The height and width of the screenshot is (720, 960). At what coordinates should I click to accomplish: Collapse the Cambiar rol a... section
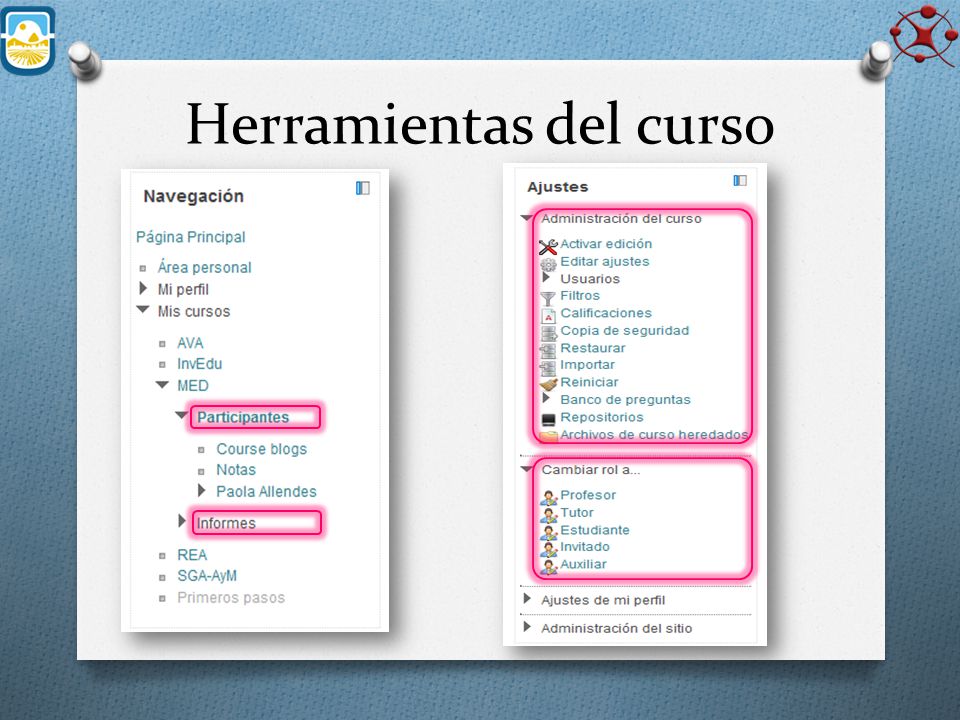click(527, 469)
